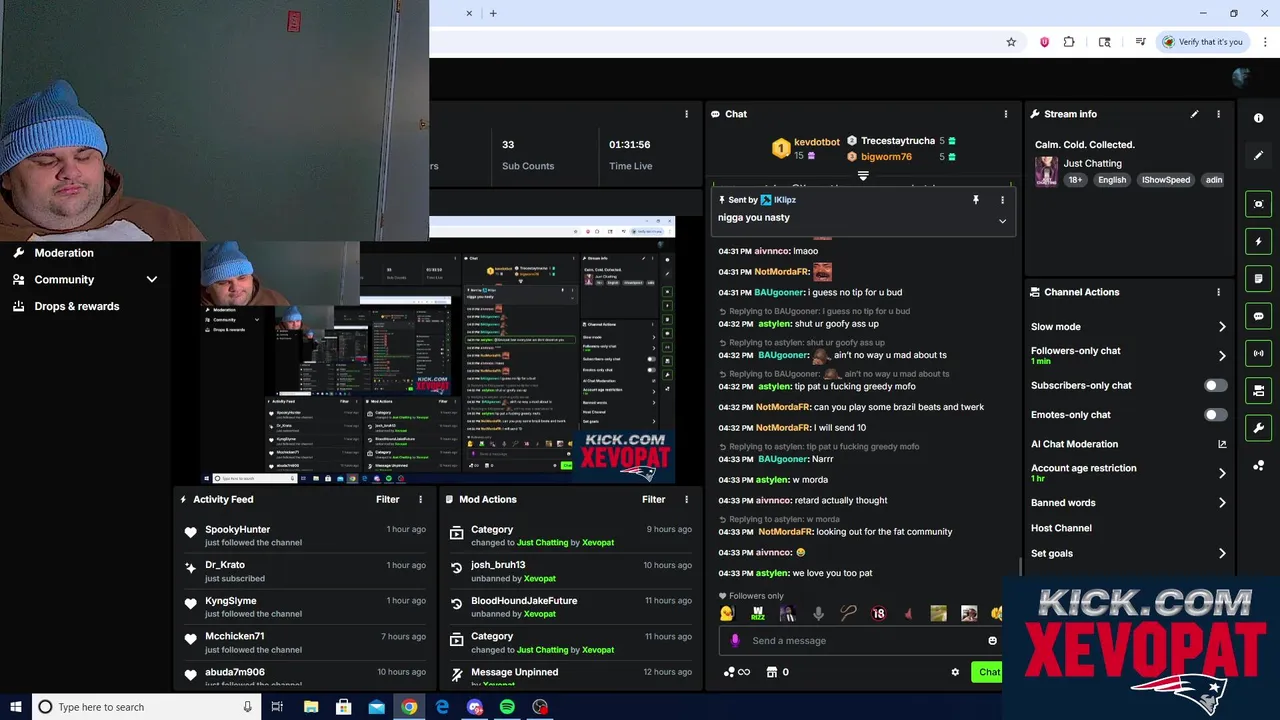Click the IShowSpeed stream tag
This screenshot has height=720, width=1280.
pos(1166,180)
